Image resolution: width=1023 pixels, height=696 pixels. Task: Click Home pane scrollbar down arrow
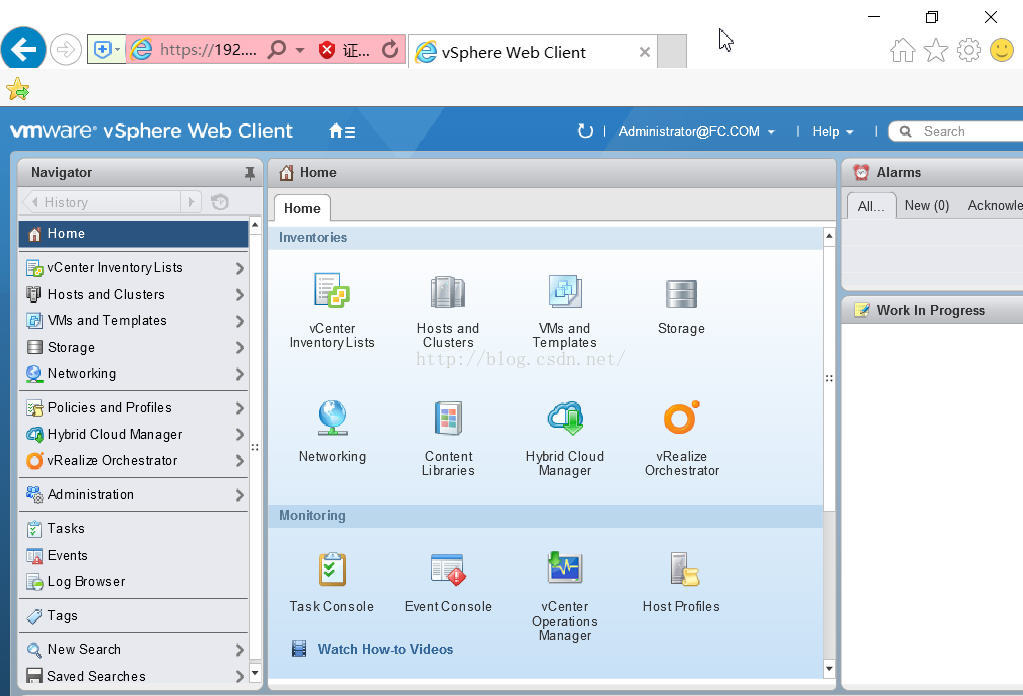click(829, 669)
